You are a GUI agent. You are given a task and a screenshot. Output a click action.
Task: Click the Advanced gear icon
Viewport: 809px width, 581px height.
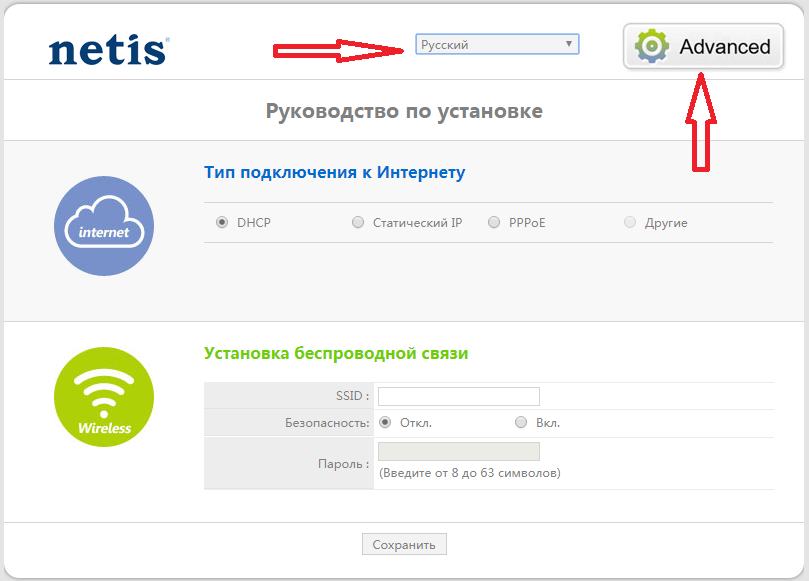(x=652, y=46)
